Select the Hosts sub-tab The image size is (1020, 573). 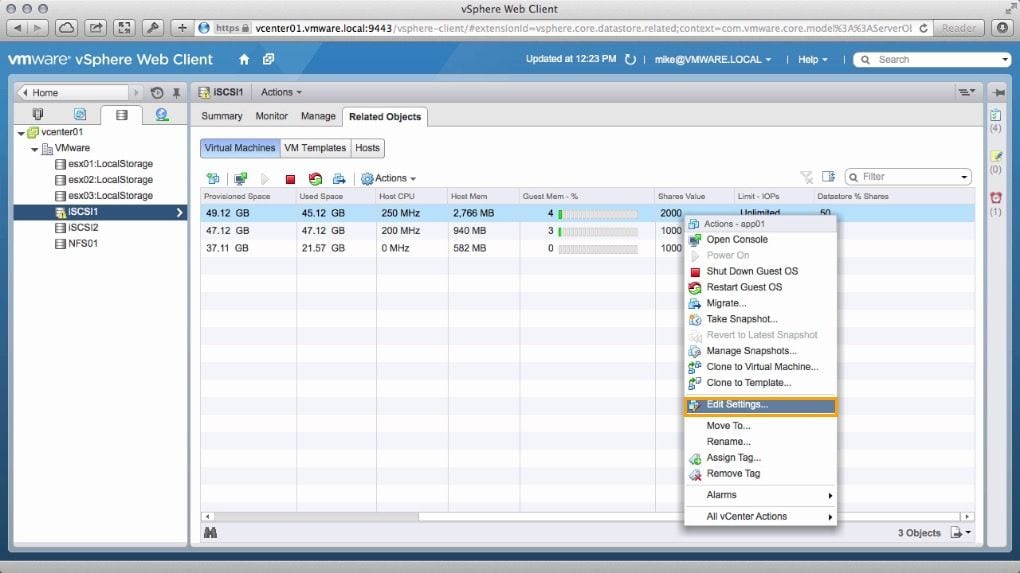pos(368,148)
